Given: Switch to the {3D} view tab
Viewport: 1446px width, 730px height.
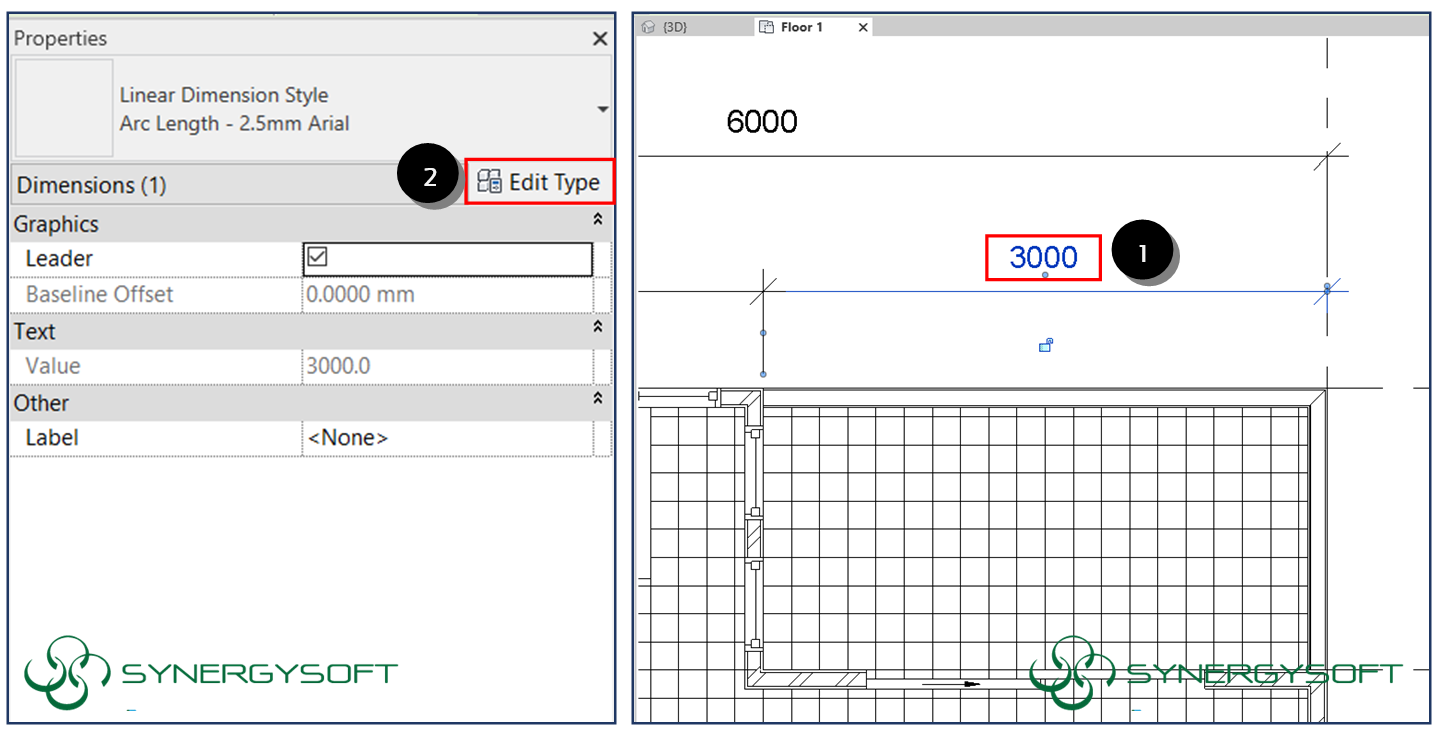Looking at the screenshot, I should pyautogui.click(x=675, y=27).
